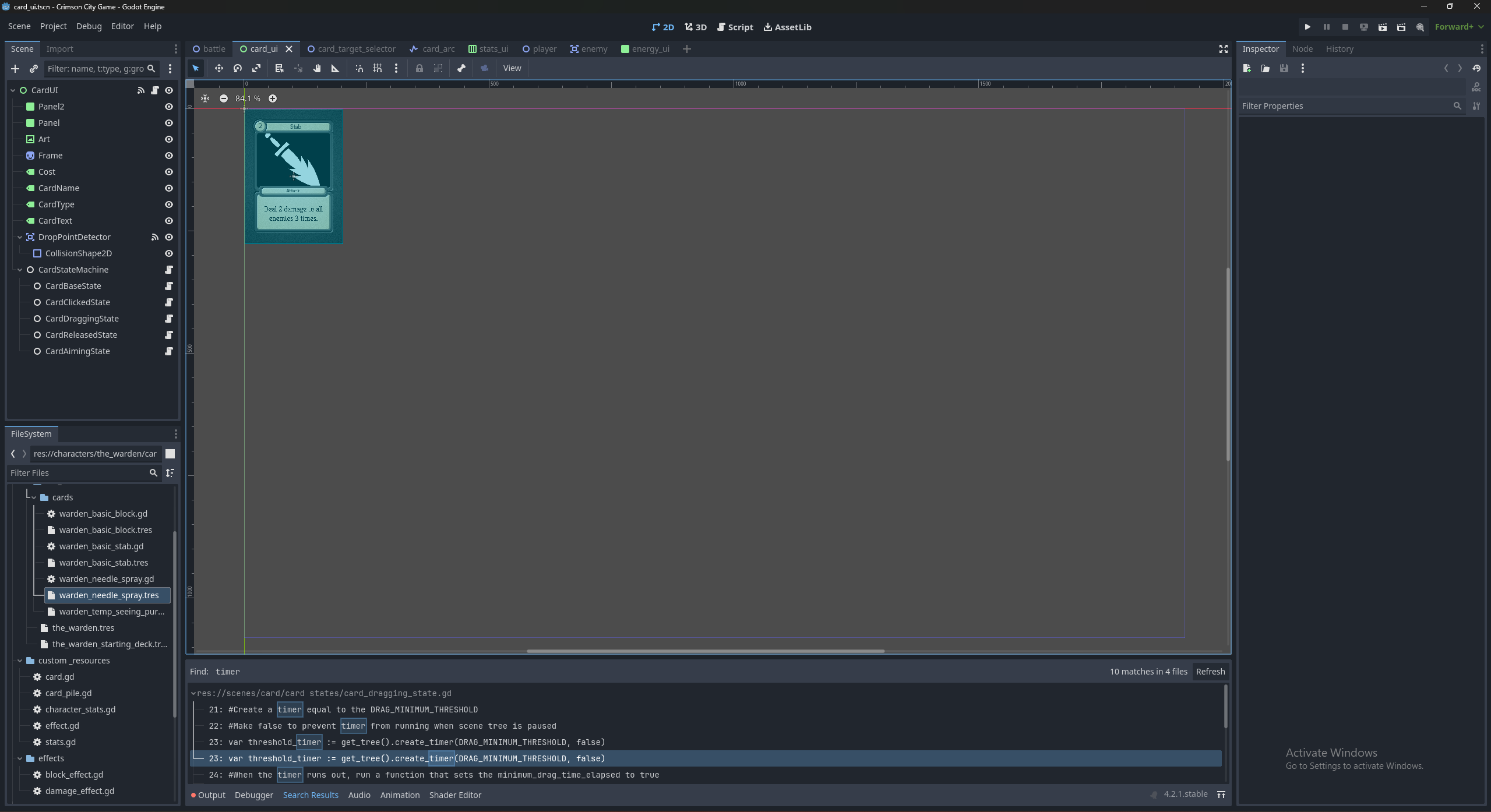1491x812 pixels.
Task: Activate the Pan mode hand tool
Action: coord(317,68)
